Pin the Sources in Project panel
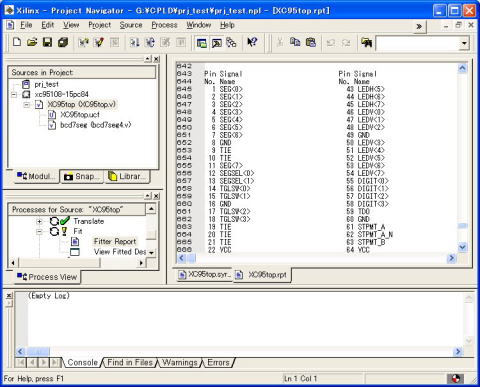The image size is (480, 387). click(x=148, y=59)
